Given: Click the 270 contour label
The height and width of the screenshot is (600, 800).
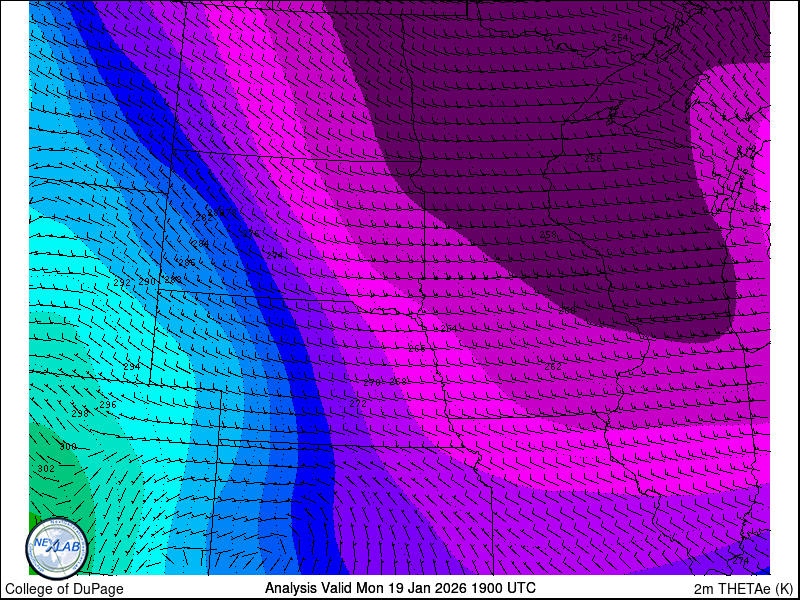Looking at the screenshot, I should (372, 382).
